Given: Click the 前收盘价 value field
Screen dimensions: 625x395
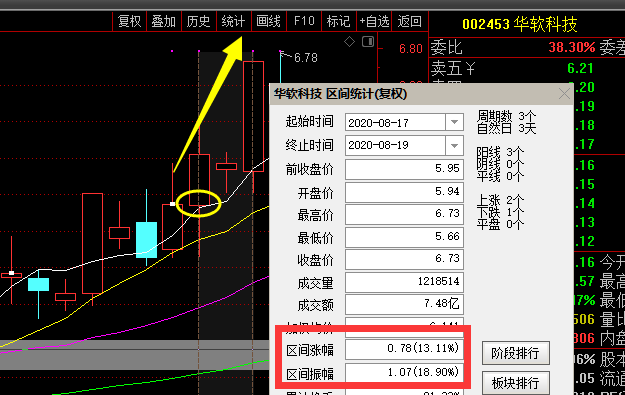Looking at the screenshot, I should [x=404, y=169].
